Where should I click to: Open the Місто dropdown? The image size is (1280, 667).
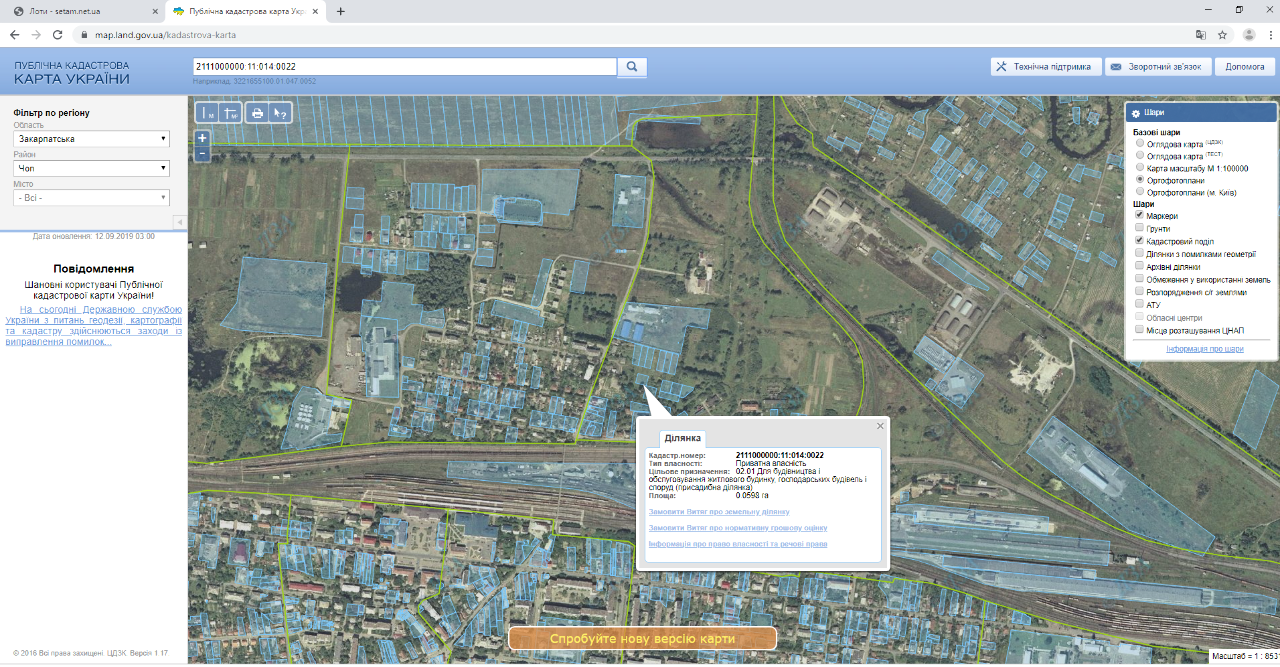pyautogui.click(x=92, y=198)
